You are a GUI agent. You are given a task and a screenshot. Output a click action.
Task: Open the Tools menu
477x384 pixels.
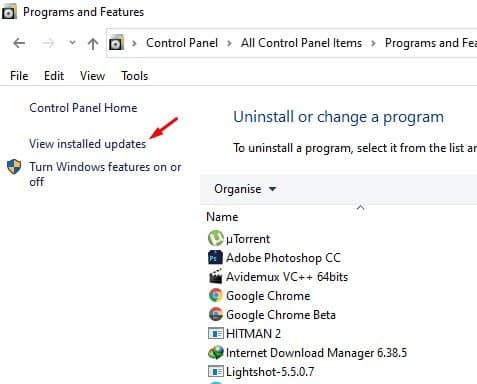click(x=134, y=76)
